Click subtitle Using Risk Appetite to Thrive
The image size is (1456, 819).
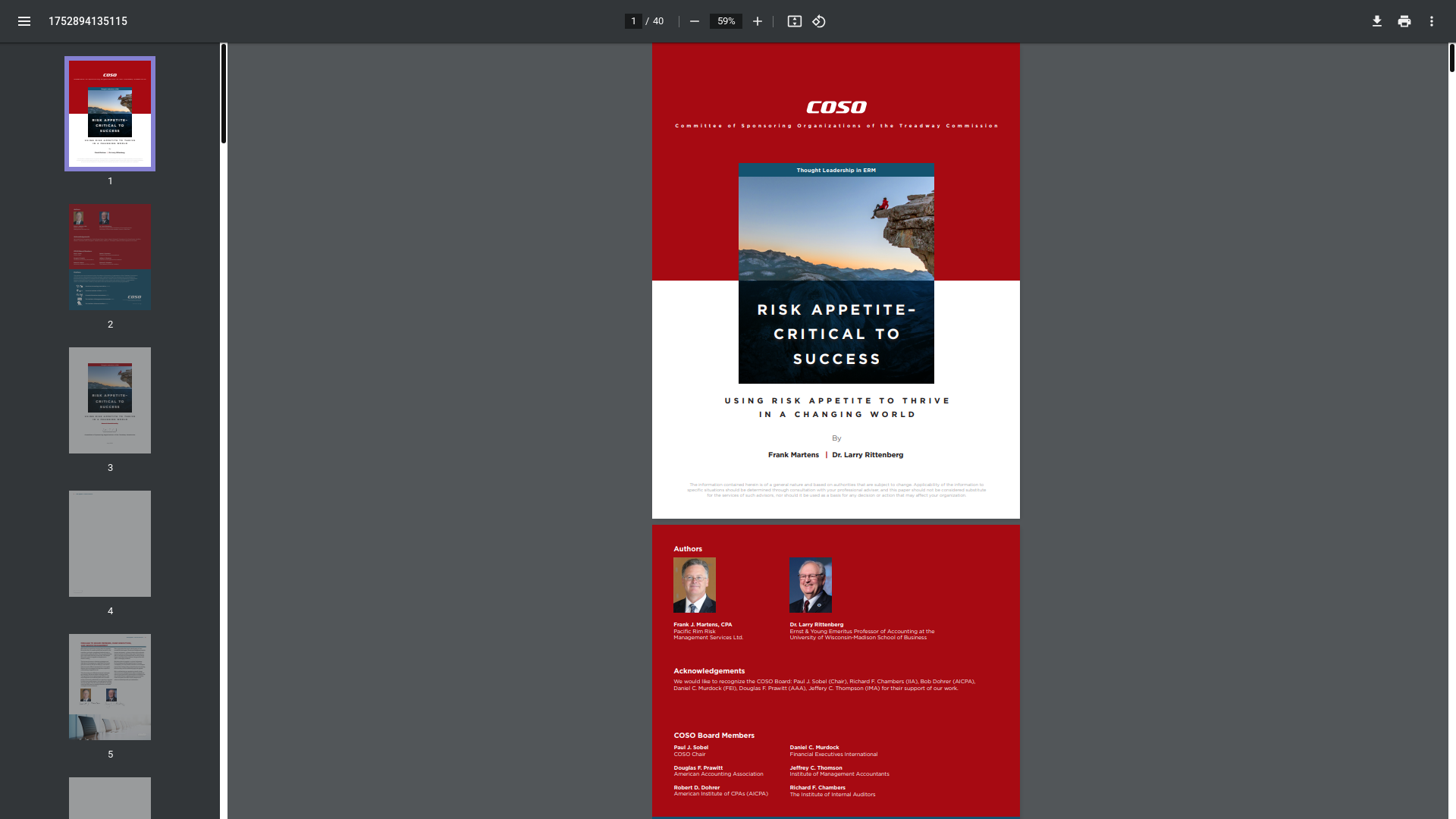tap(837, 408)
